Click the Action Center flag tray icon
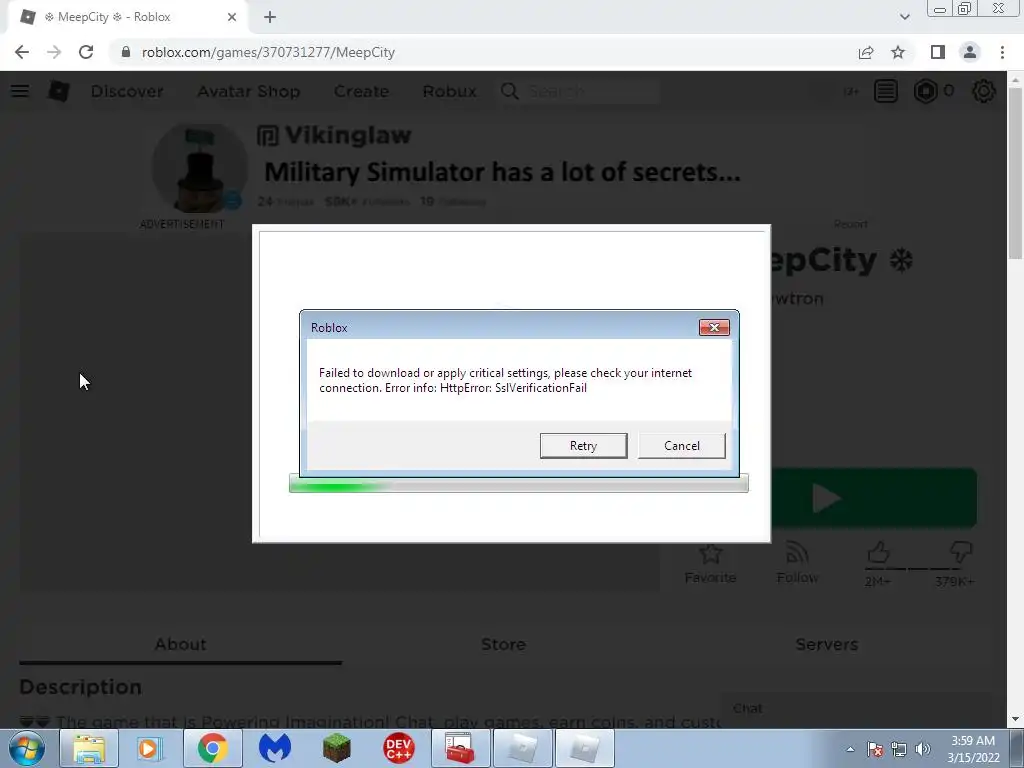This screenshot has height=768, width=1024. pos(875,749)
